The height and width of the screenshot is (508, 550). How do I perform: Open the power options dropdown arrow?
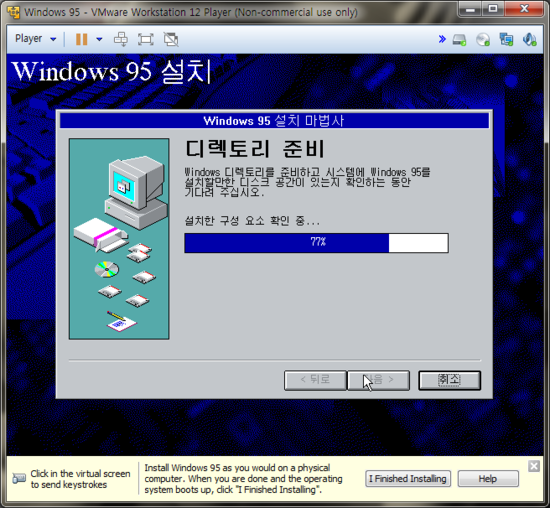coord(100,39)
